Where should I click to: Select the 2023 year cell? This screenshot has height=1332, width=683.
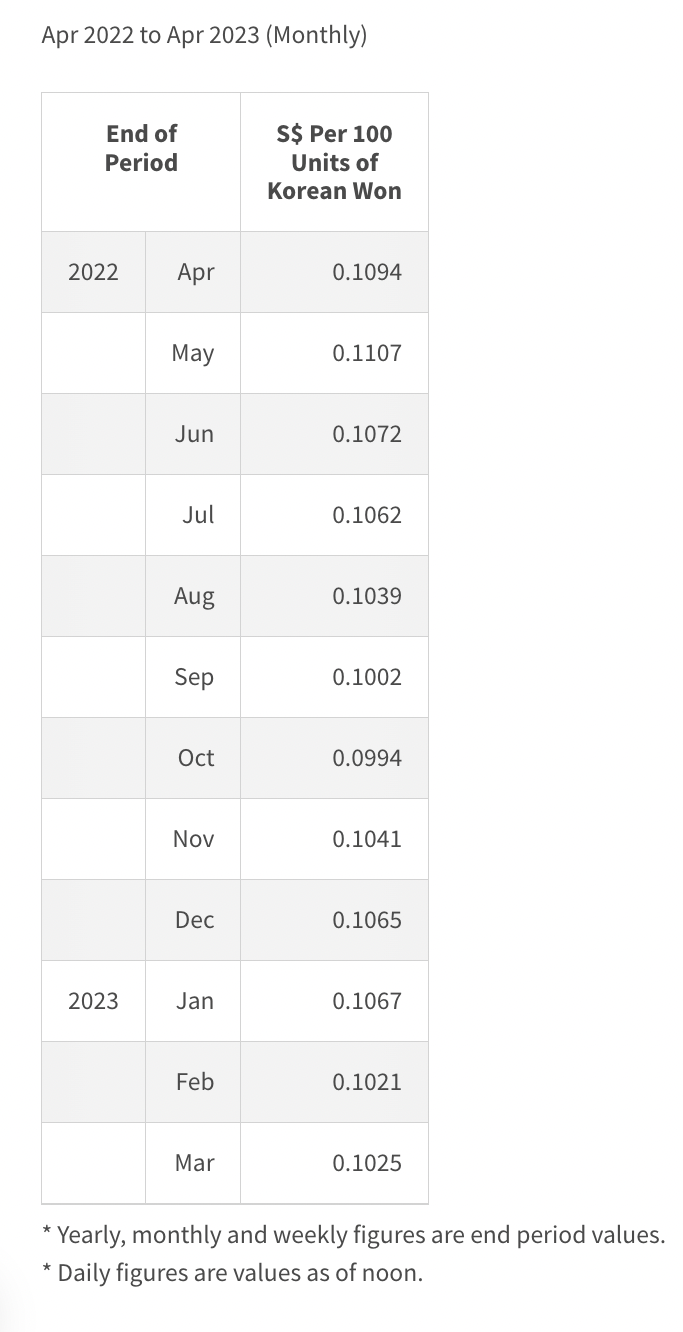point(93,1001)
